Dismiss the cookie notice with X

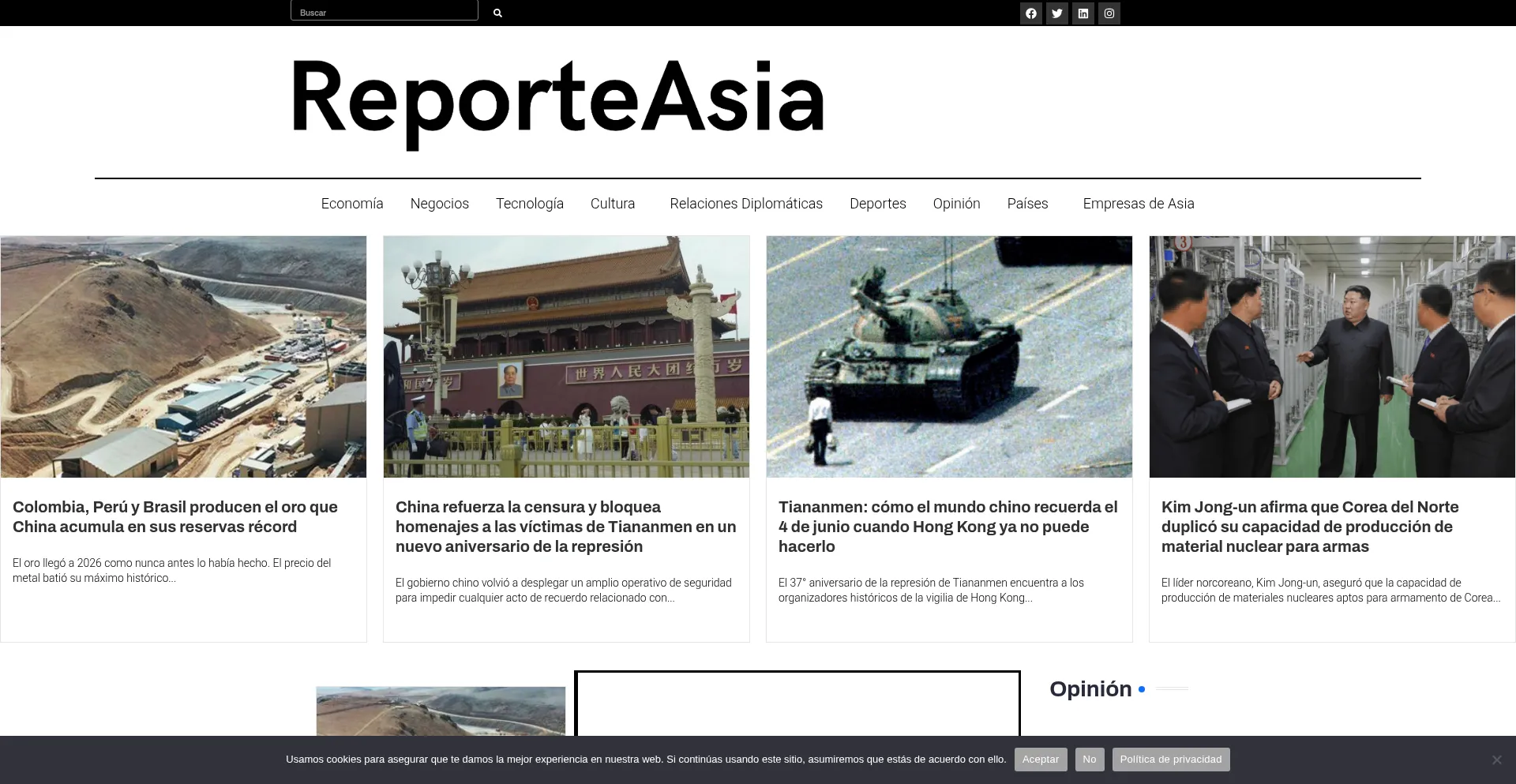point(1496,760)
